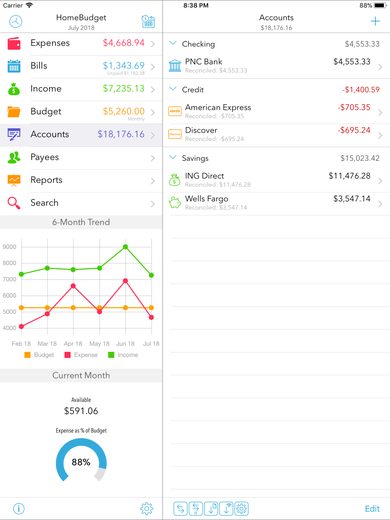Open the Reports section

(x=81, y=180)
